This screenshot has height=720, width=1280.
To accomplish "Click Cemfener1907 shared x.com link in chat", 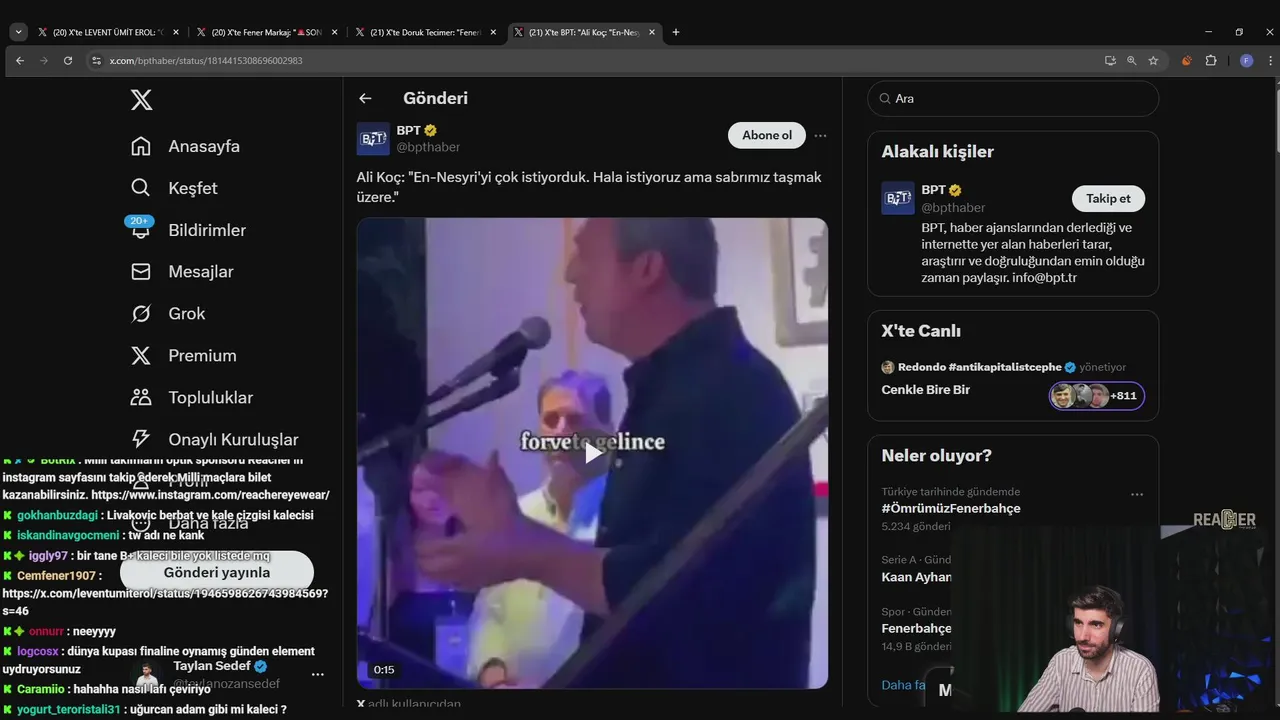I will (x=165, y=602).
